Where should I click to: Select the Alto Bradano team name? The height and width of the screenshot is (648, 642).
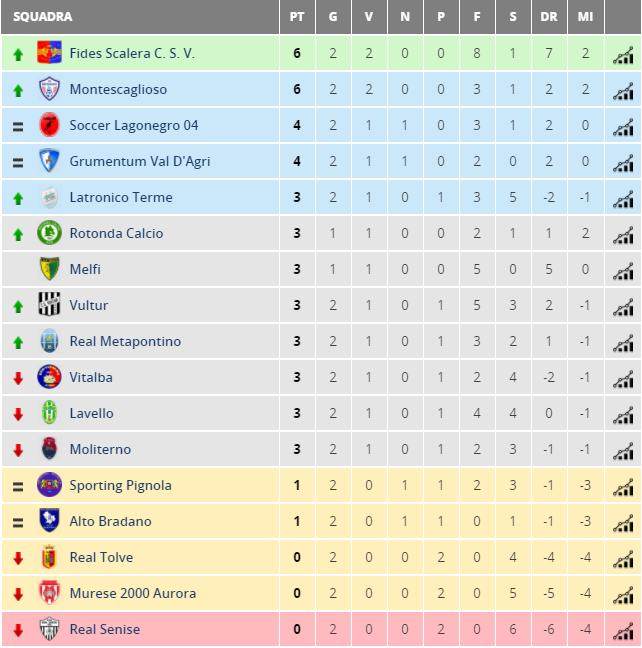110,521
